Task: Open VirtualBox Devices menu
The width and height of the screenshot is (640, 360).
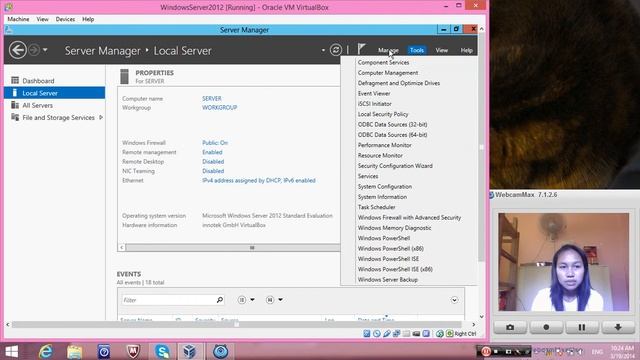Action: (65, 19)
